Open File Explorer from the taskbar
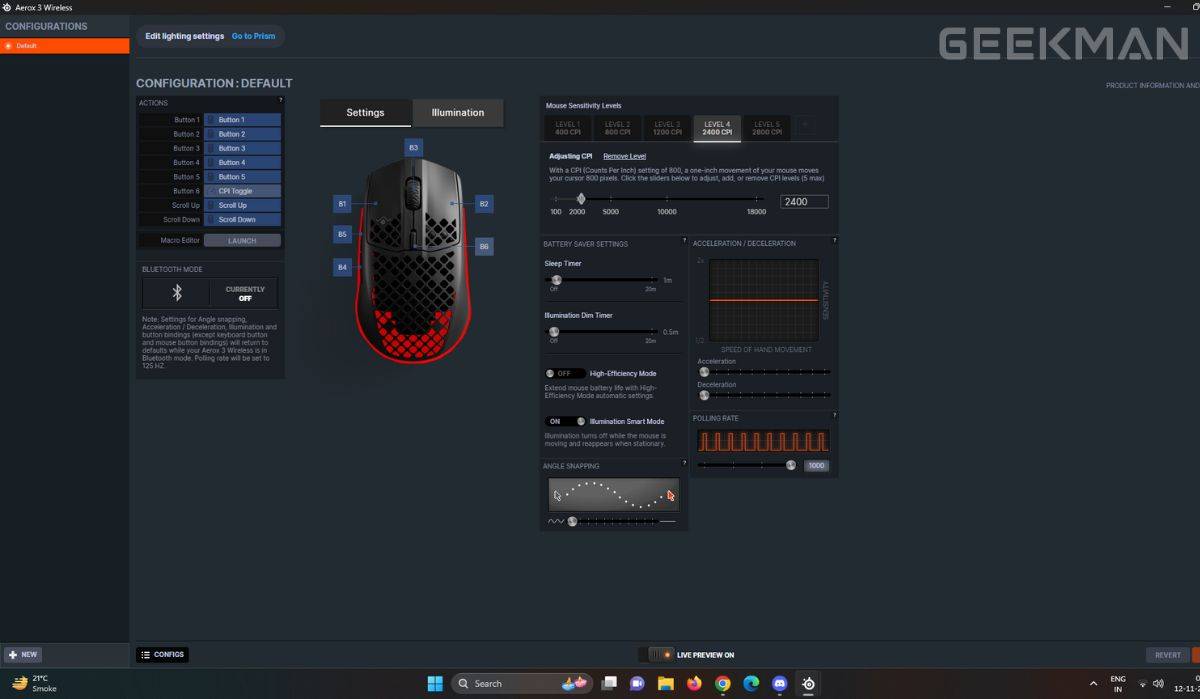Image resolution: width=1200 pixels, height=699 pixels. point(666,684)
